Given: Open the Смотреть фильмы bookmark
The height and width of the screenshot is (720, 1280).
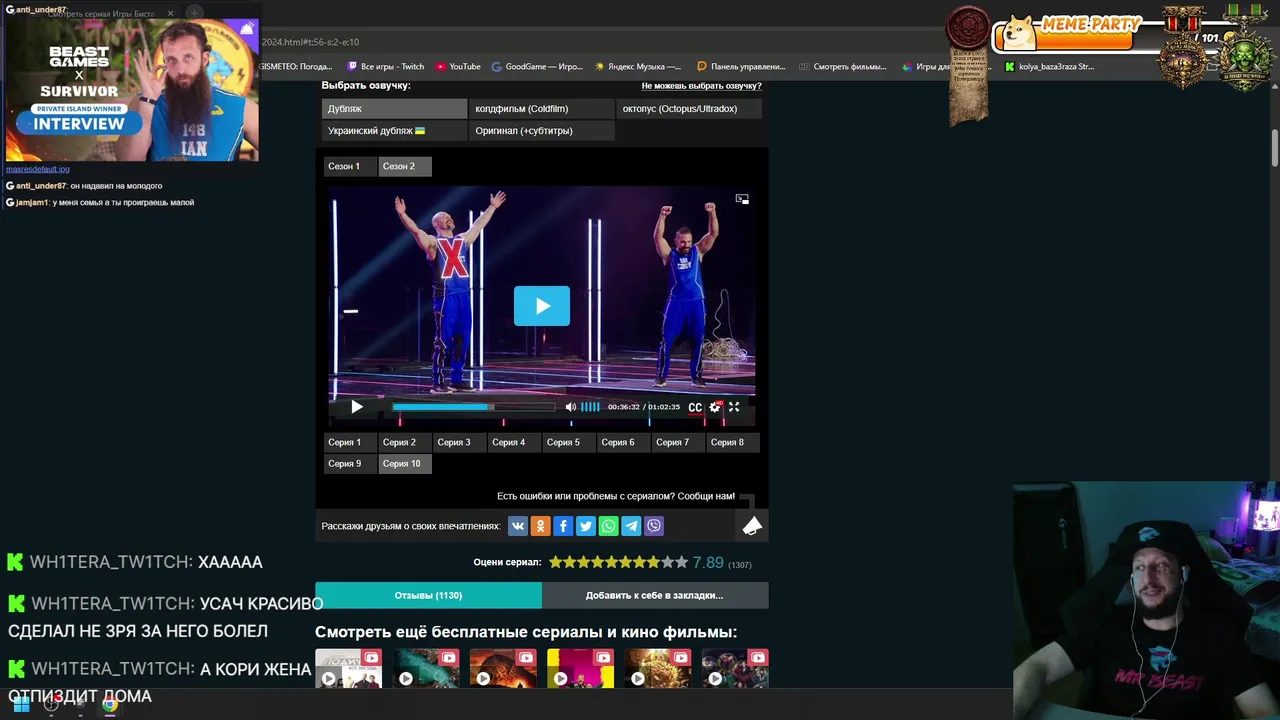Looking at the screenshot, I should (843, 67).
